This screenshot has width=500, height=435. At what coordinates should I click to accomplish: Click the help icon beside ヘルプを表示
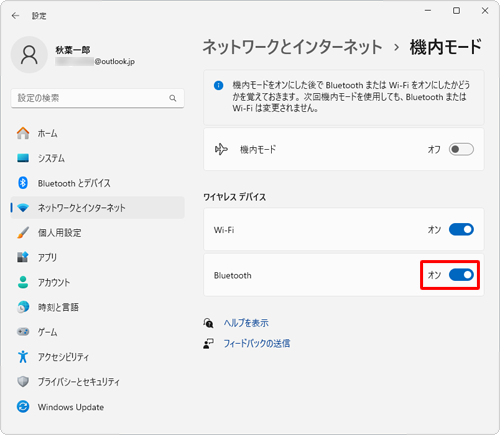click(208, 323)
